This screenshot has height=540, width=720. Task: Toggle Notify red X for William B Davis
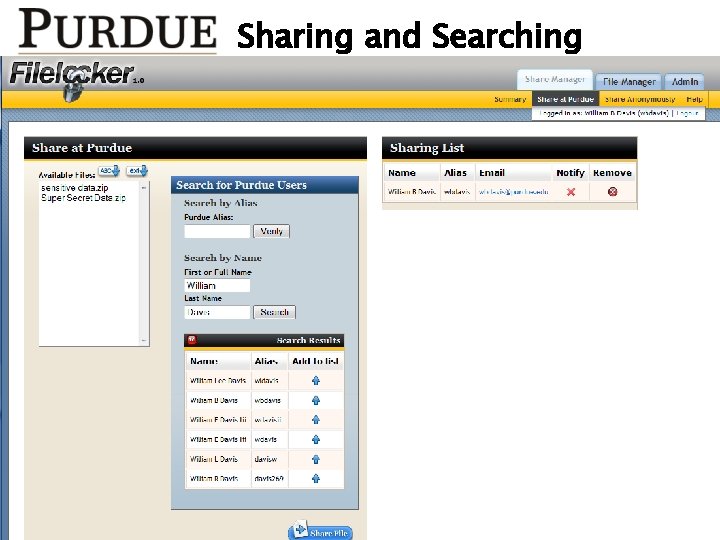(571, 191)
